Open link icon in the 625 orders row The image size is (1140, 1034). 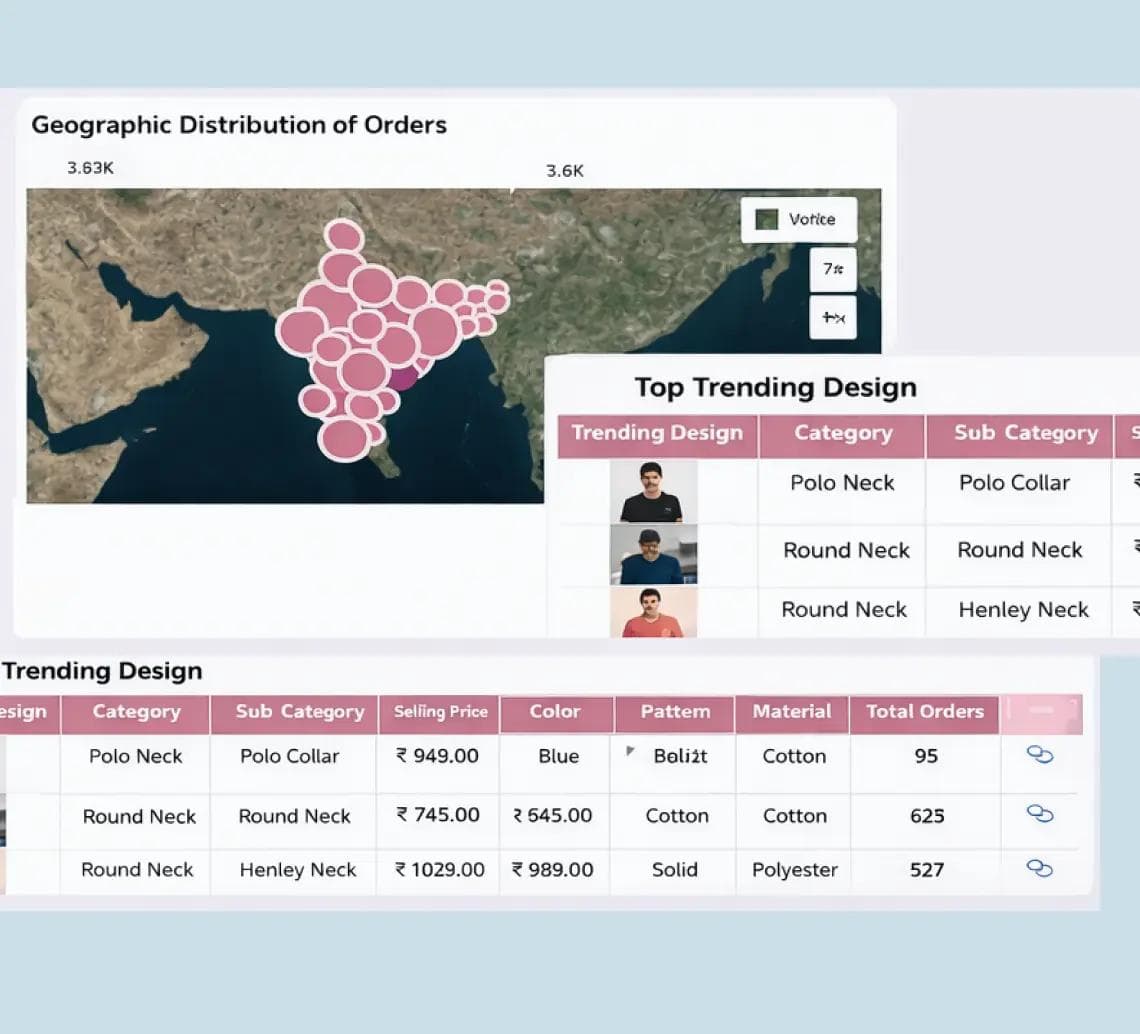[x=1040, y=814]
